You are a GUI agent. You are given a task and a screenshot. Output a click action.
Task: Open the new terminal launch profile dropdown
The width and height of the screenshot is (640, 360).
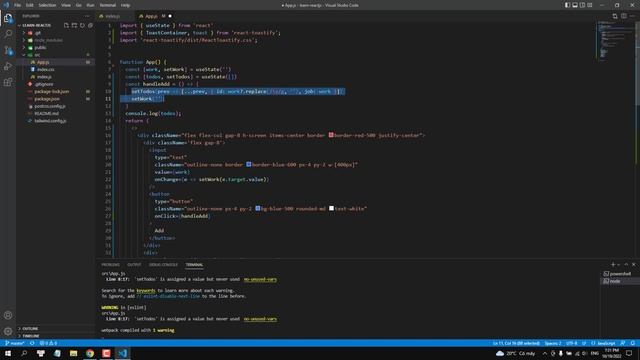[x=619, y=264]
